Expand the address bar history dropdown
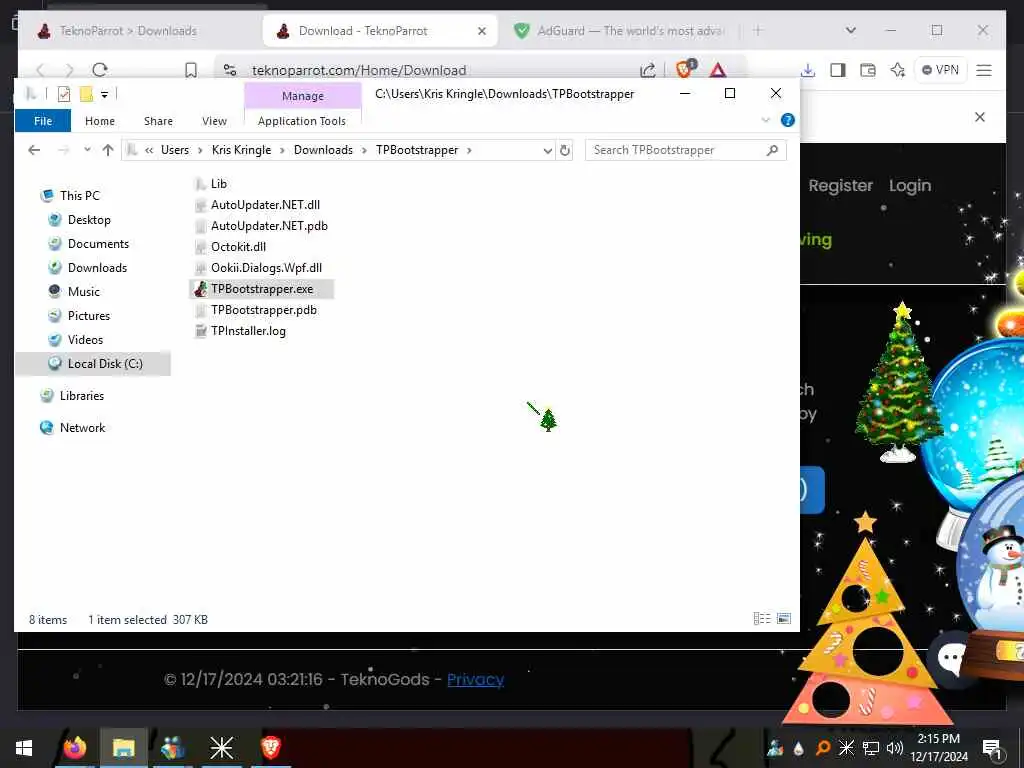1024x768 pixels. coord(547,150)
